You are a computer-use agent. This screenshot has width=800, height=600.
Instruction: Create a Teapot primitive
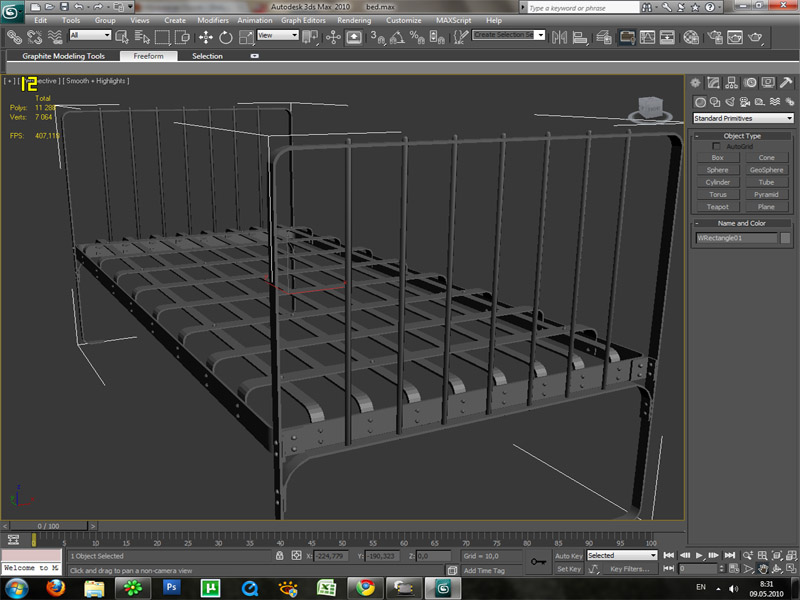coord(717,207)
